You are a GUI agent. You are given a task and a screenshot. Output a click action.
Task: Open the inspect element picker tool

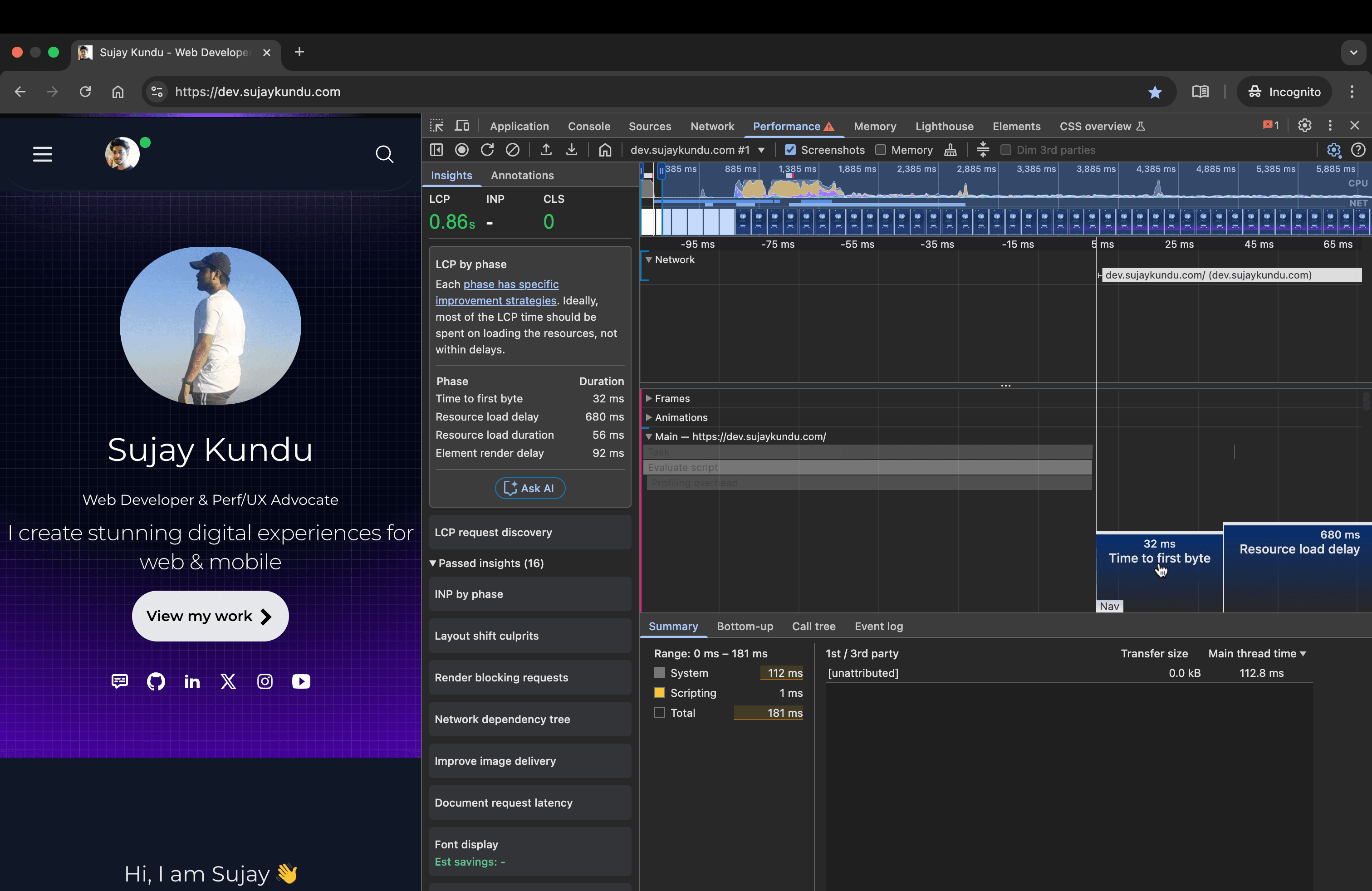pos(436,126)
